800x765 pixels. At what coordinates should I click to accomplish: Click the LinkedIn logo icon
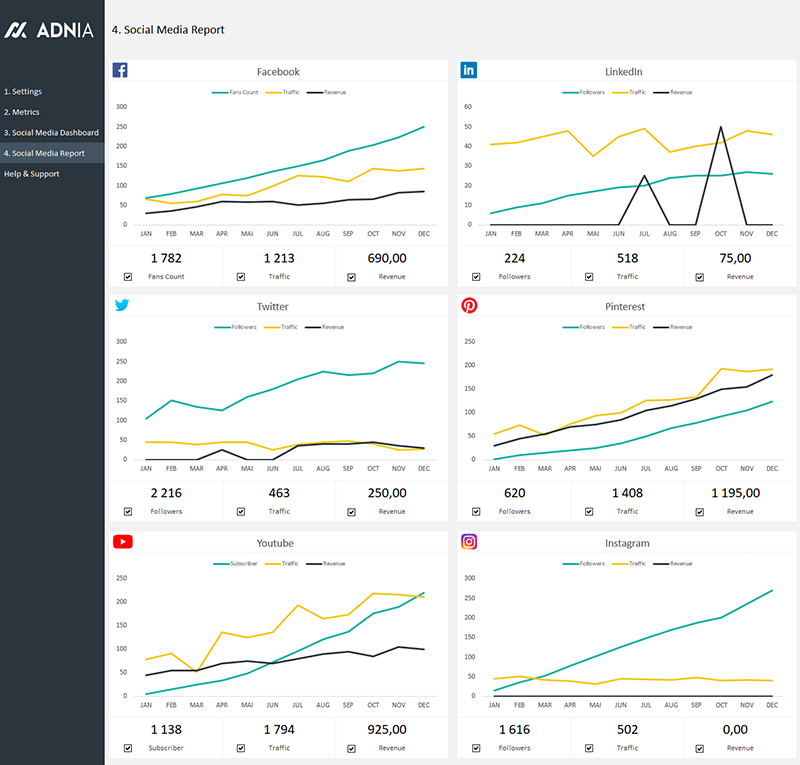tap(468, 71)
